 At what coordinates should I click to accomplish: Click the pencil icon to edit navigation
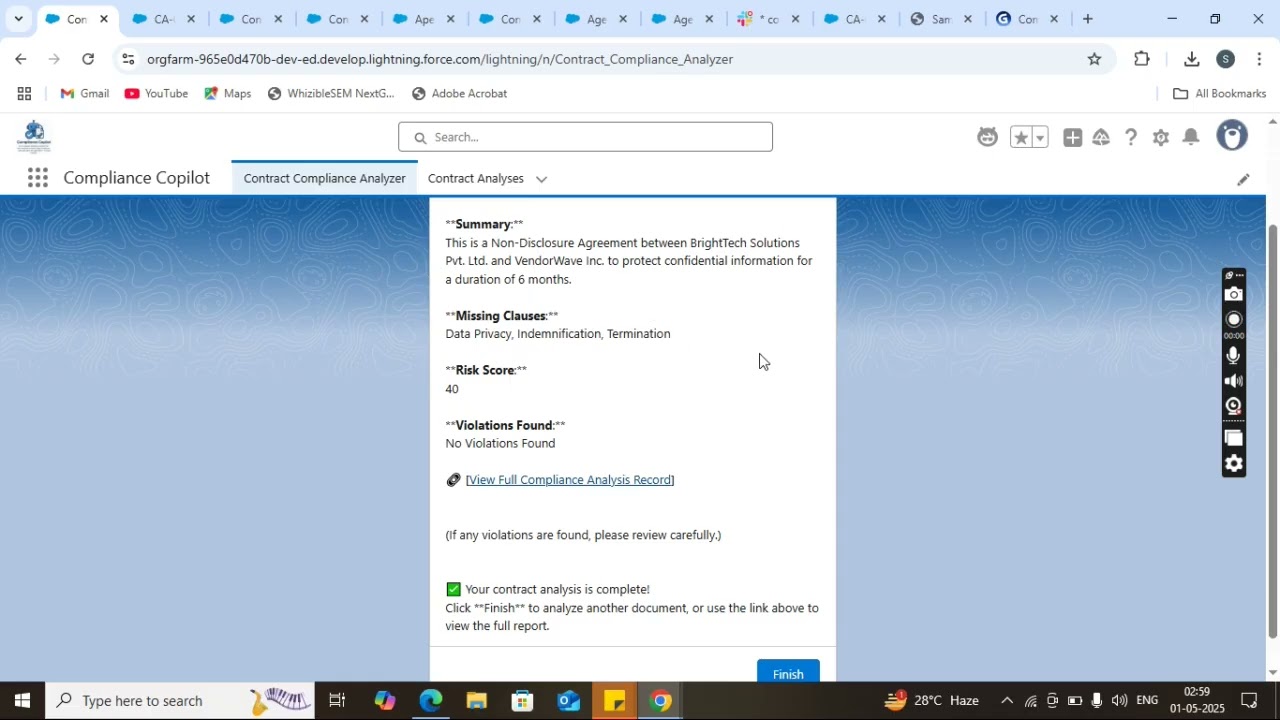coord(1243,179)
